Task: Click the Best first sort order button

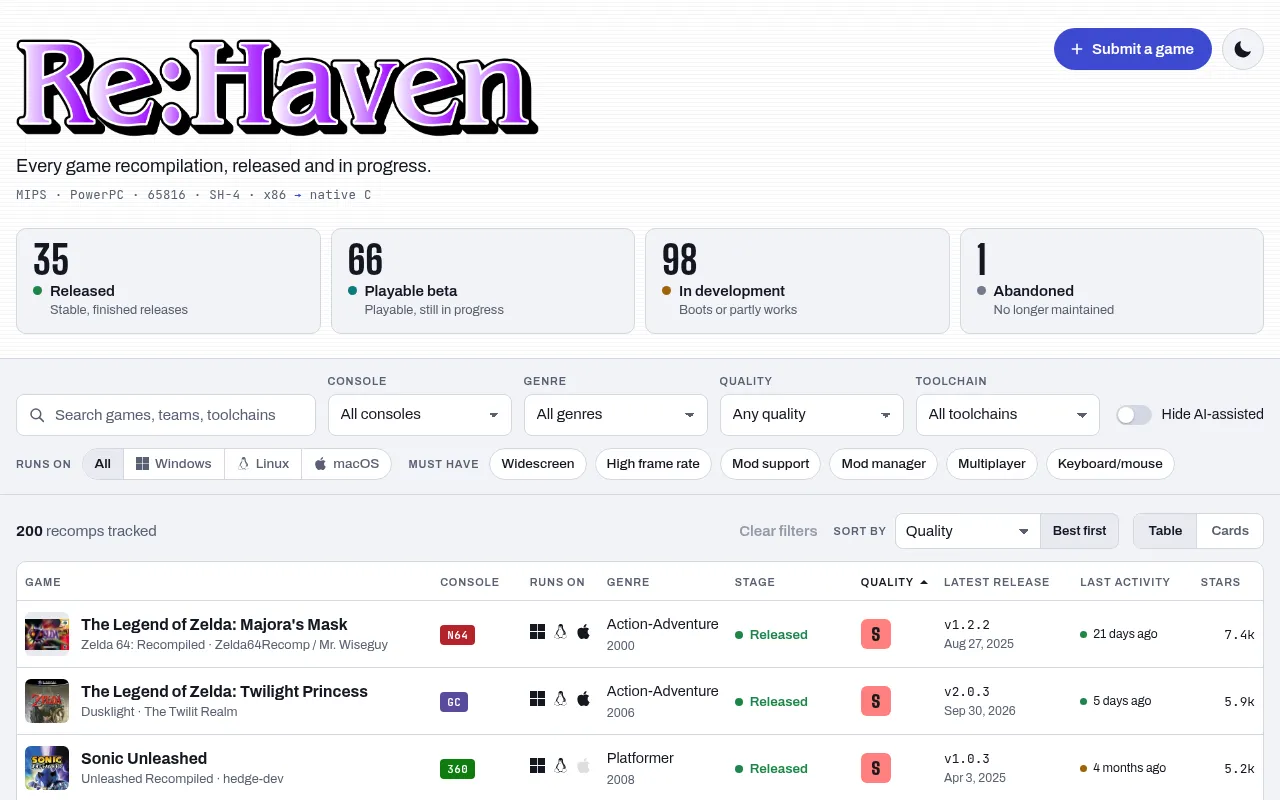Action: click(x=1080, y=531)
